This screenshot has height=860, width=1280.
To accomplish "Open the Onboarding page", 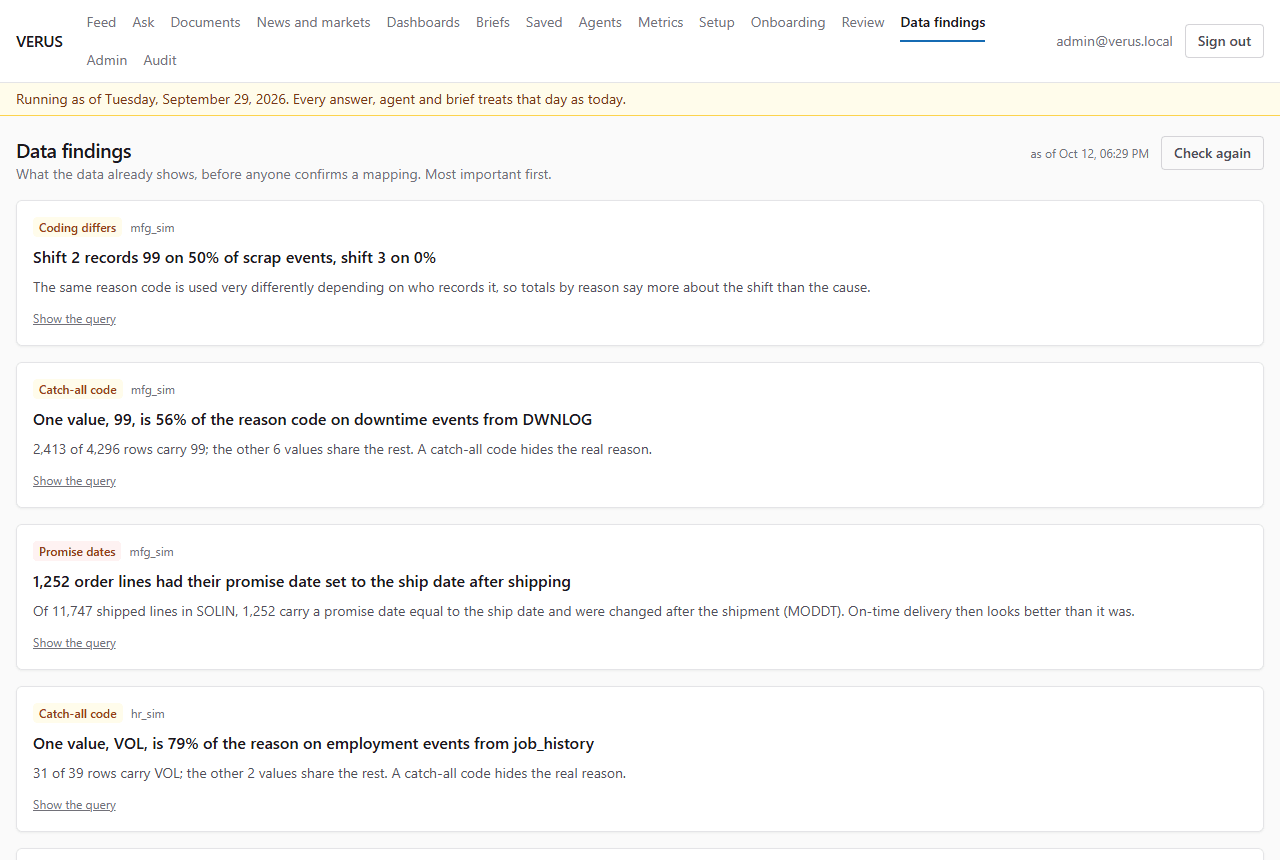I will coord(788,22).
